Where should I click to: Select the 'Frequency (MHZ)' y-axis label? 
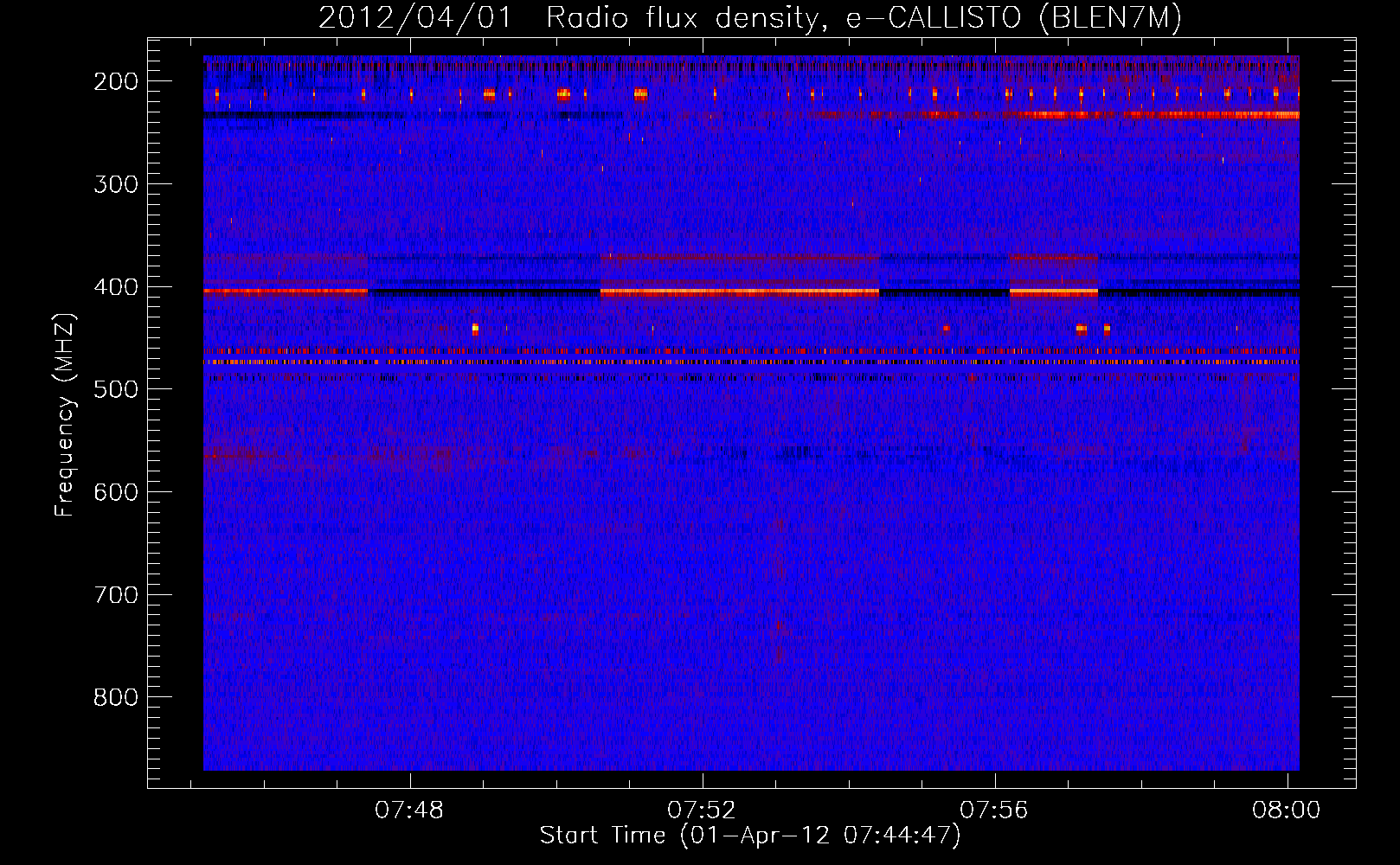tap(65, 414)
